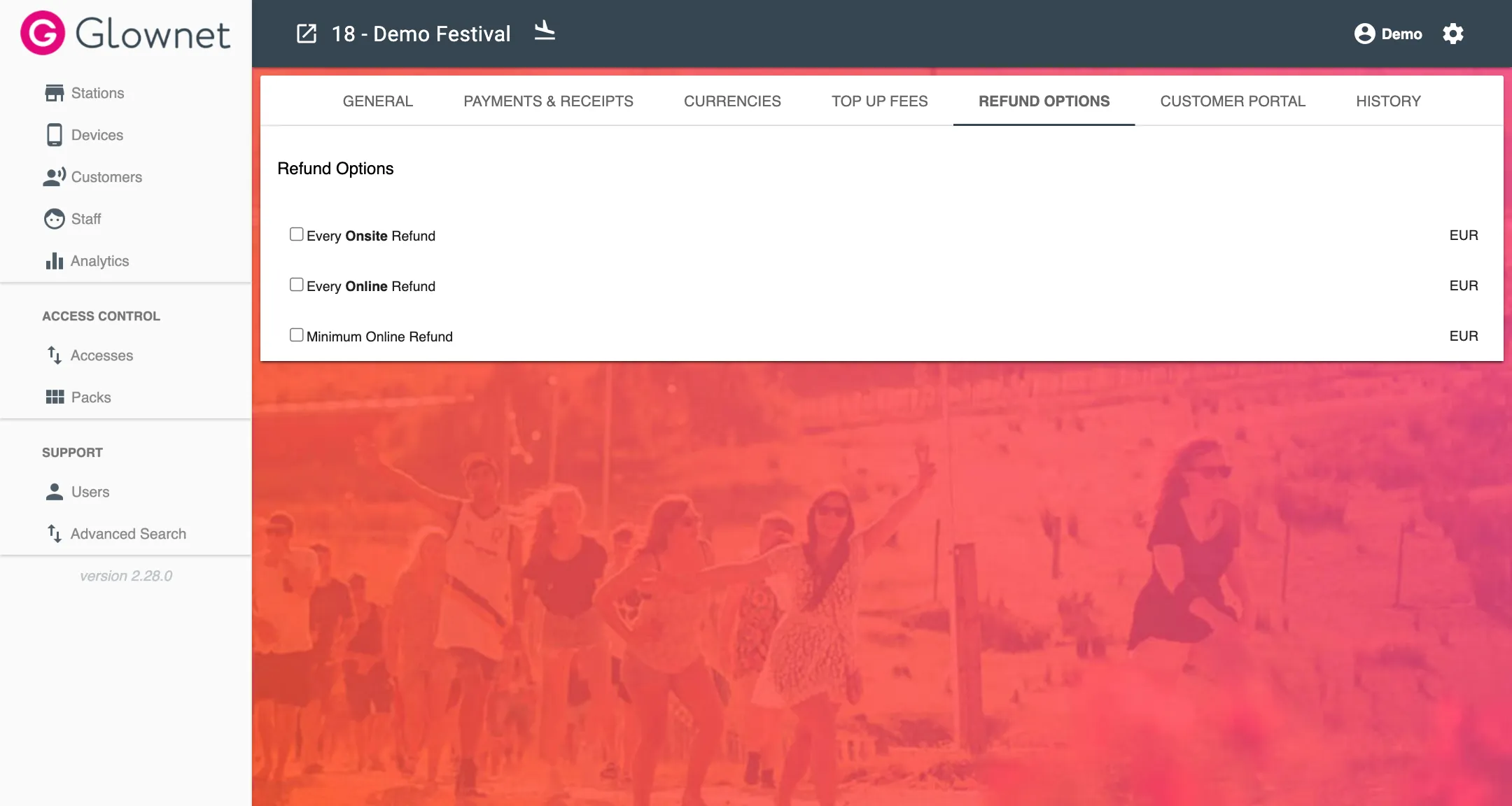The width and height of the screenshot is (1512, 806).
Task: Open settings gear icon in header
Action: 1453,34
